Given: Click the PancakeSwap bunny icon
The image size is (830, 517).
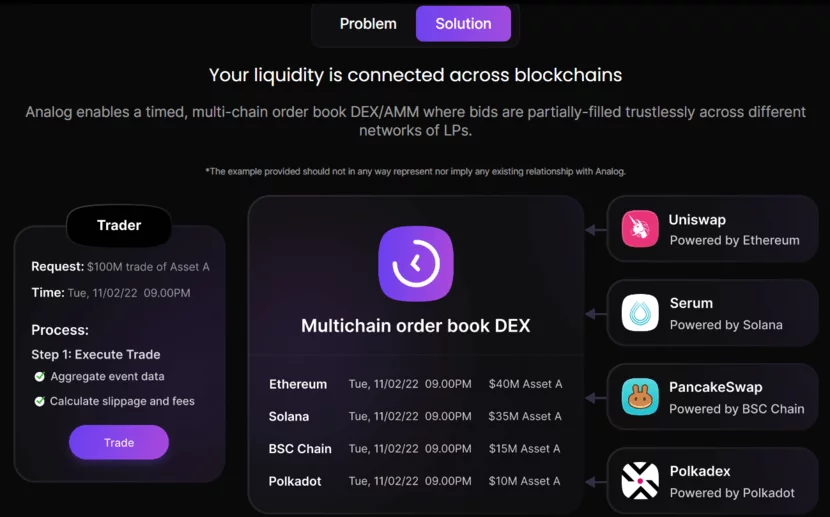Looking at the screenshot, I should pos(640,397).
